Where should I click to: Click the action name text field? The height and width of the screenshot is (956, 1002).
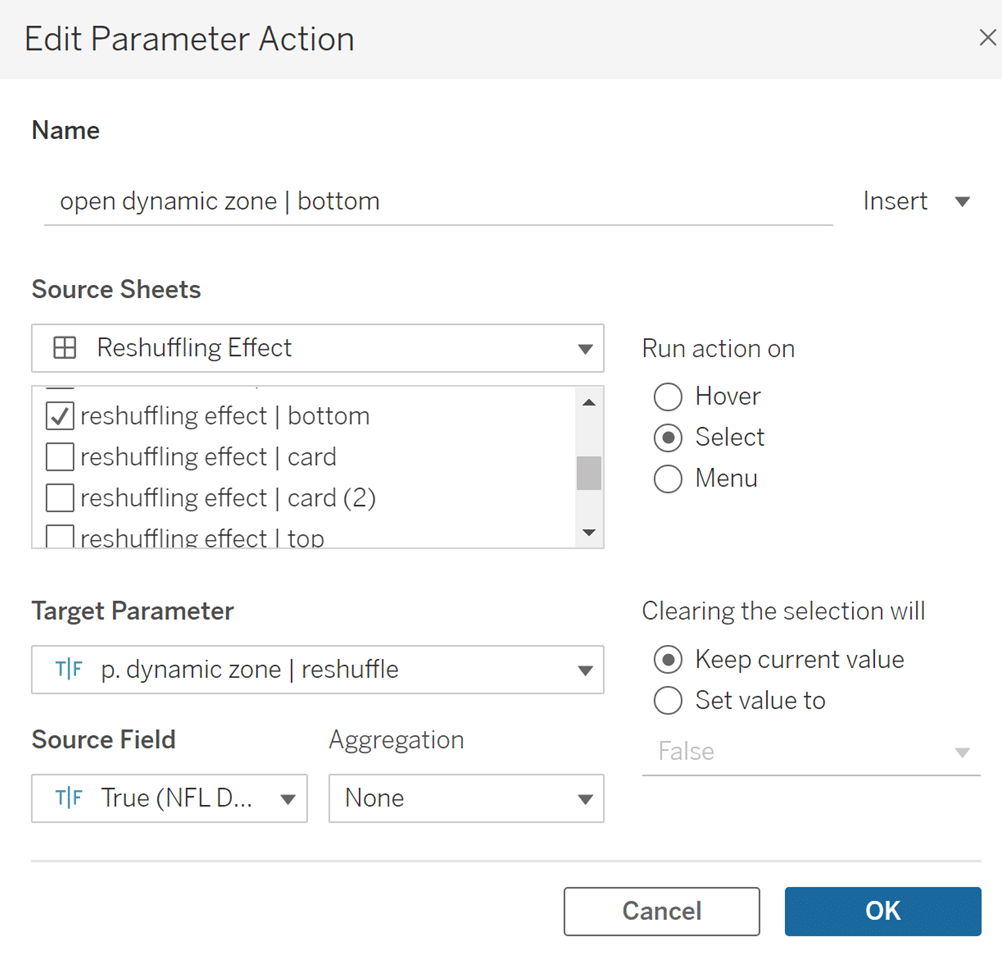[x=438, y=201]
